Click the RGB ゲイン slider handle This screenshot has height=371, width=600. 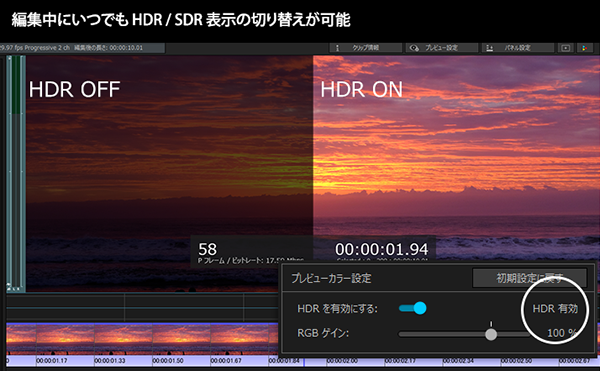[491, 334]
